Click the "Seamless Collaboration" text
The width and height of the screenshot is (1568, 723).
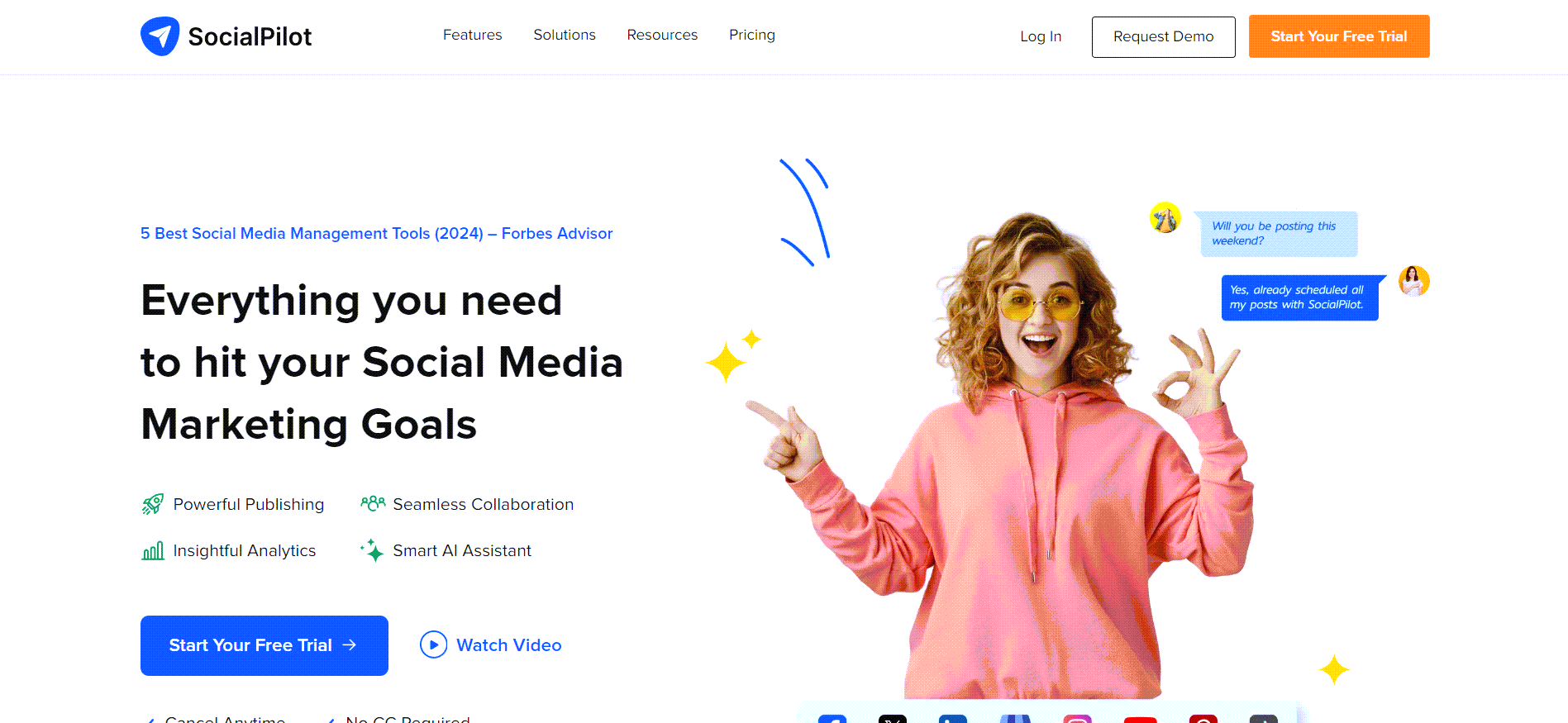484,504
